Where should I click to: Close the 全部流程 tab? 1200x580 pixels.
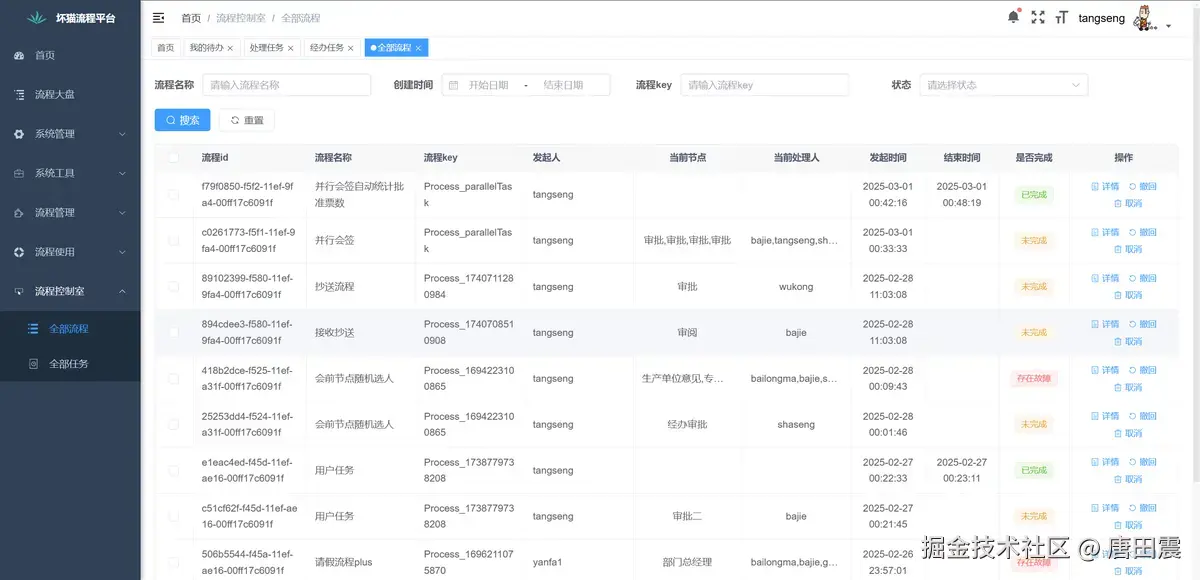point(418,48)
